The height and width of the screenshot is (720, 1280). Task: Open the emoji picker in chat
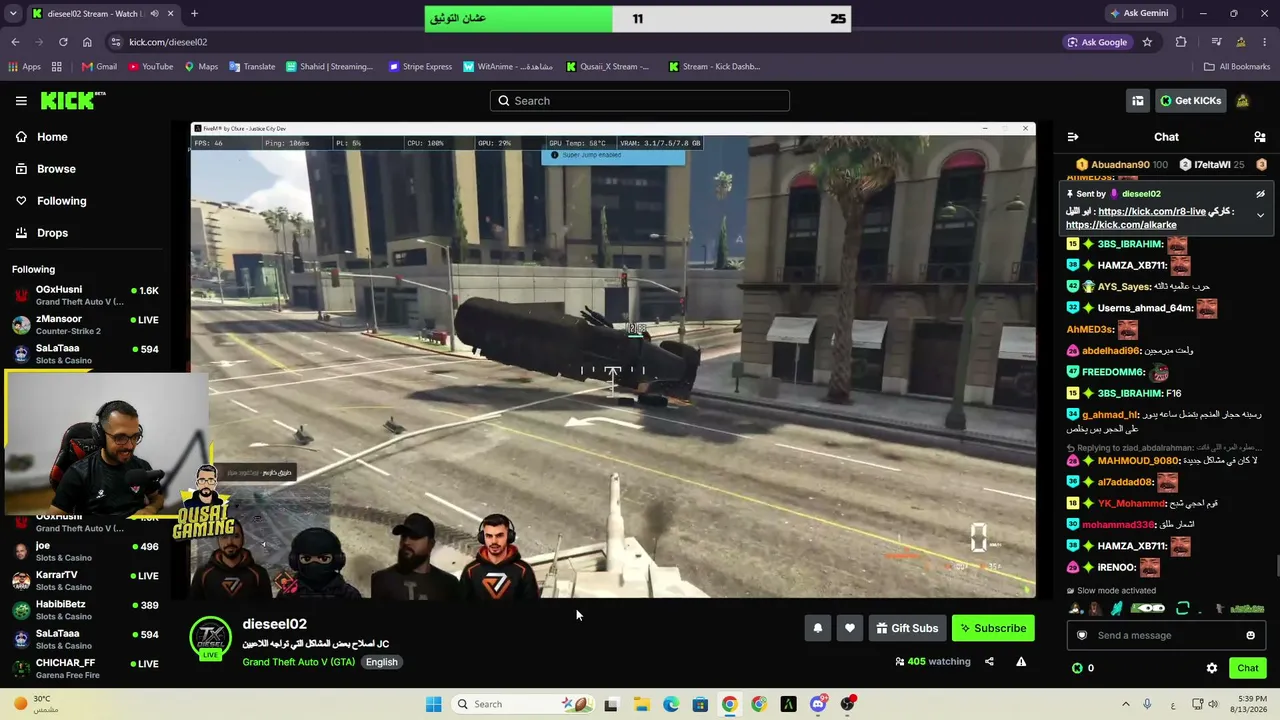coord(1250,635)
